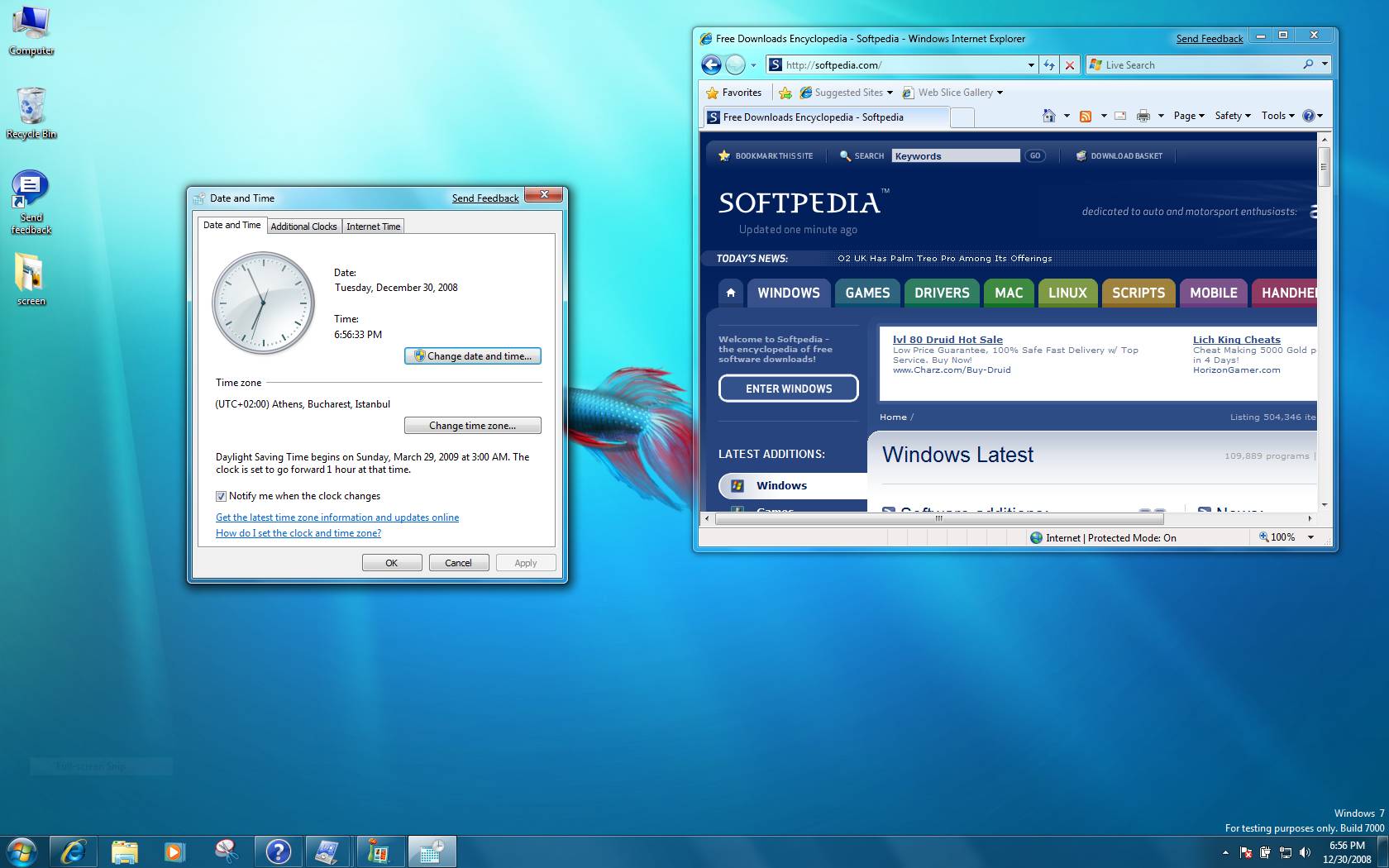This screenshot has width=1389, height=868.
Task: Click the Stop loading red X icon
Action: coord(1070,64)
